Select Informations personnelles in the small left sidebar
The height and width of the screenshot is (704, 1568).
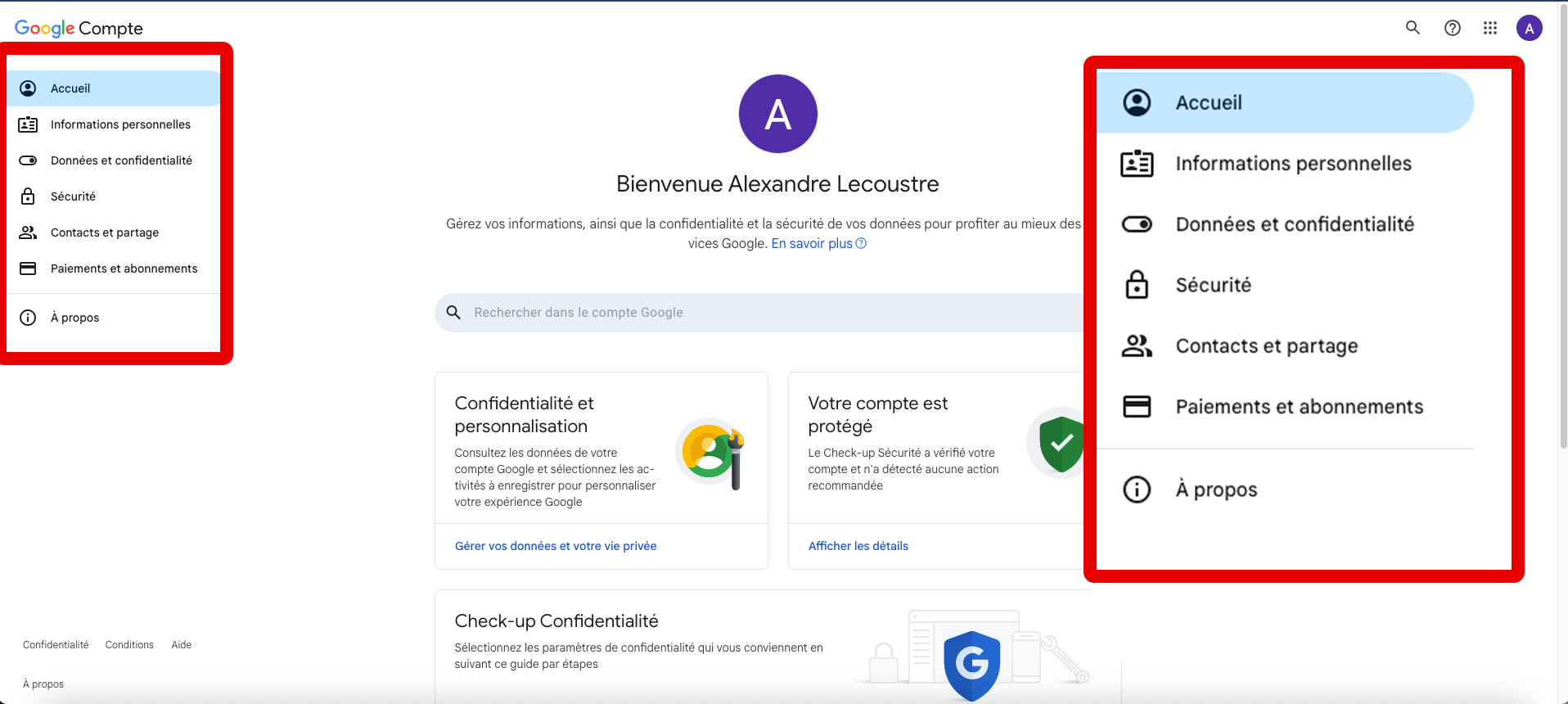(x=120, y=124)
